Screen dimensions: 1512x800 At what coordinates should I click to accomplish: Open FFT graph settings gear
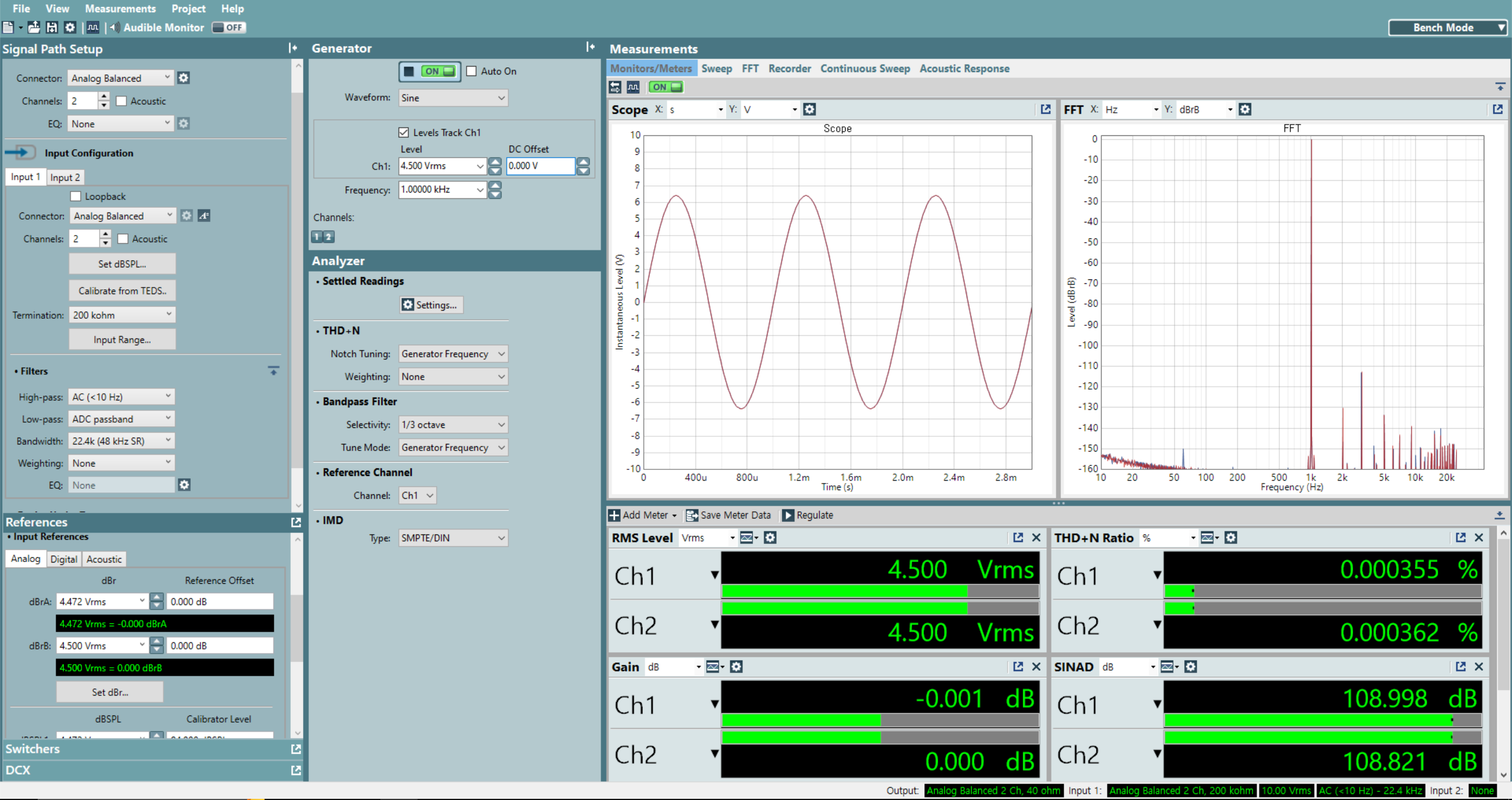[x=1245, y=109]
